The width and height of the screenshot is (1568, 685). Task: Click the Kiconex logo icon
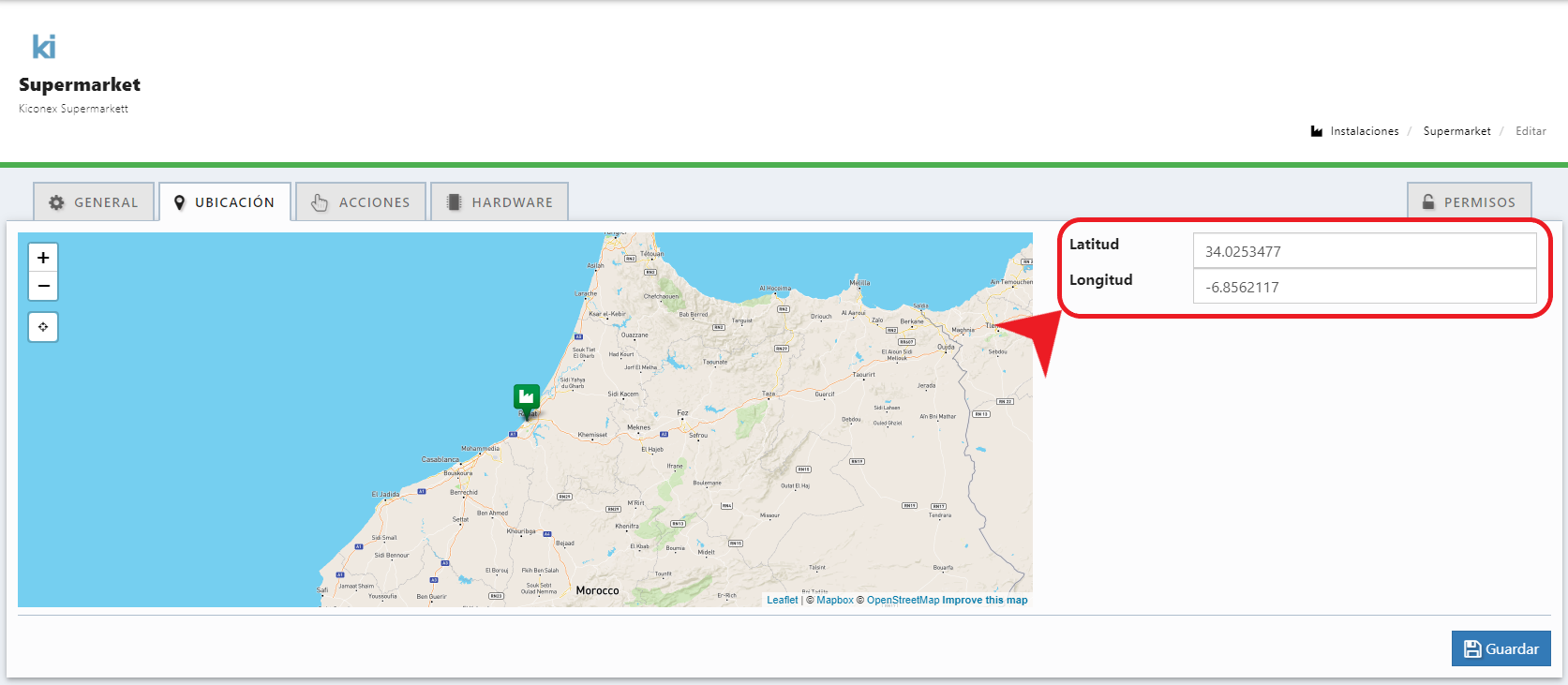tap(44, 47)
